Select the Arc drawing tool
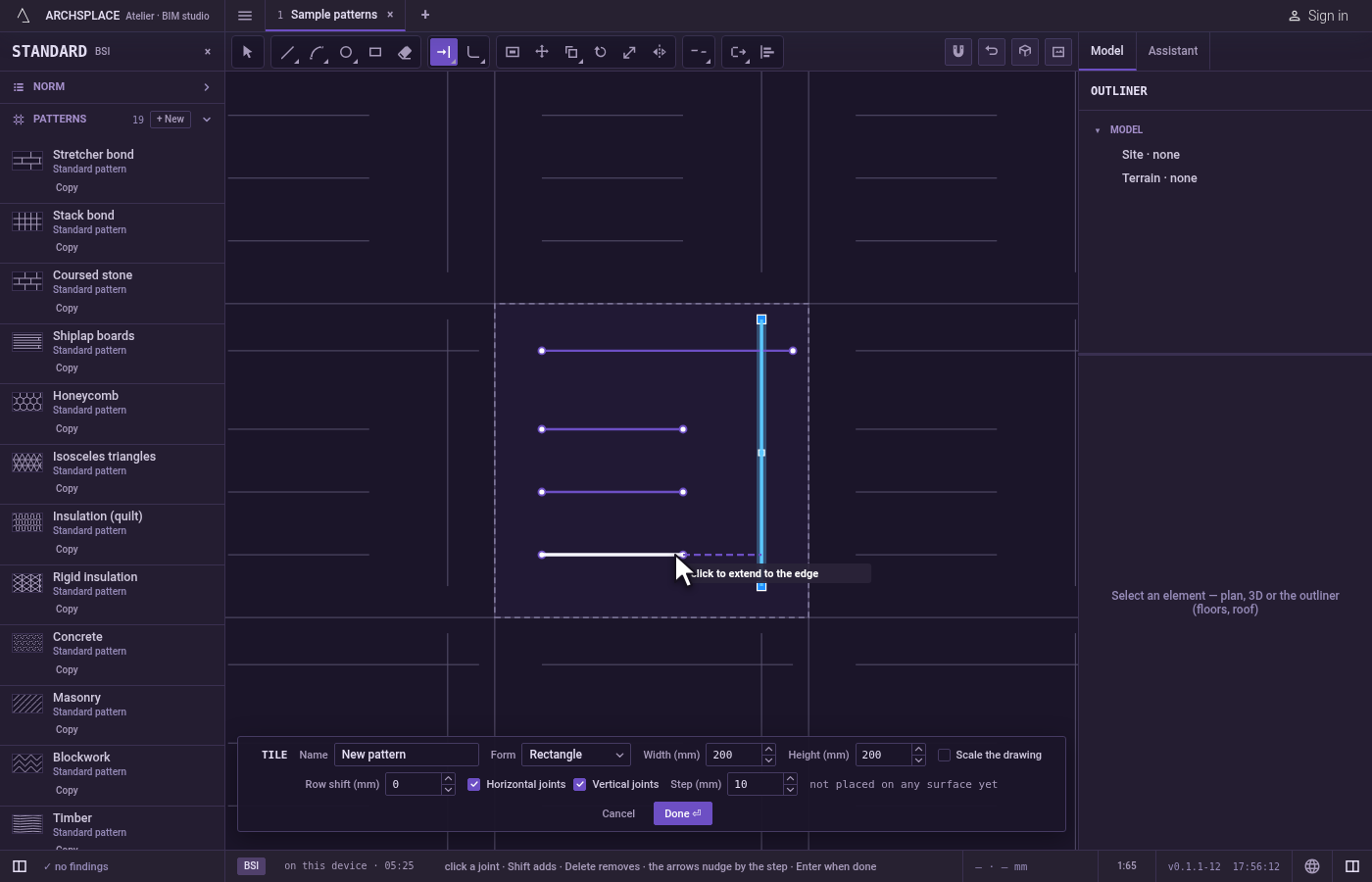The width and height of the screenshot is (1372, 882). 317,52
